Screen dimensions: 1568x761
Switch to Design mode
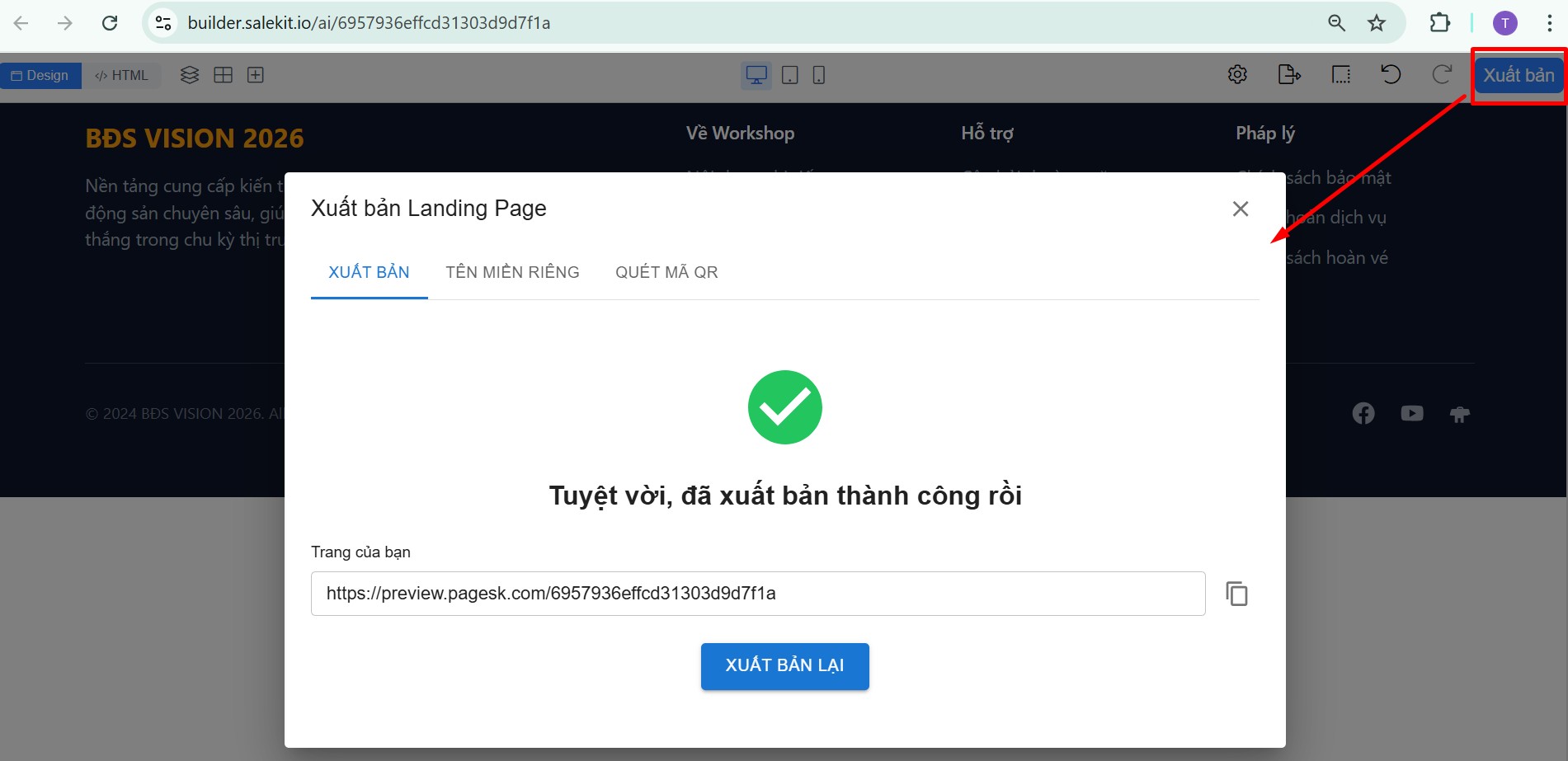pos(40,76)
